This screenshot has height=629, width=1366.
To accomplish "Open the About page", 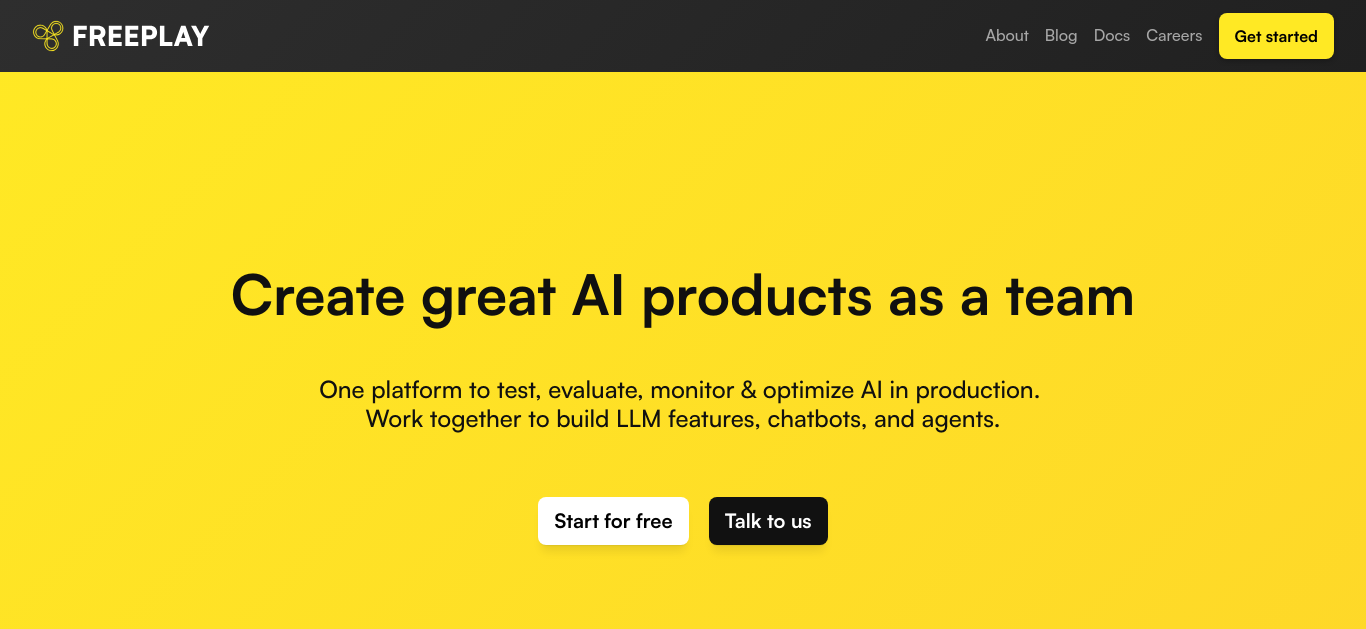I will pos(1007,36).
